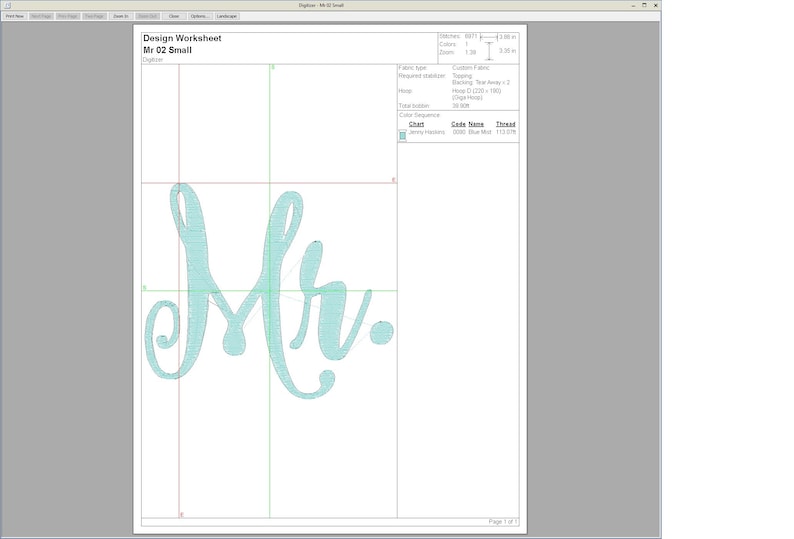Click the 'Color Sequence' heading
The width and height of the screenshot is (794, 539).
pos(420,115)
